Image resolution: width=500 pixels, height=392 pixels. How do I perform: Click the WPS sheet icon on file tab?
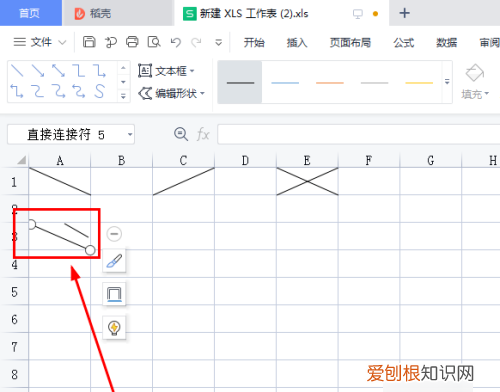(190, 14)
